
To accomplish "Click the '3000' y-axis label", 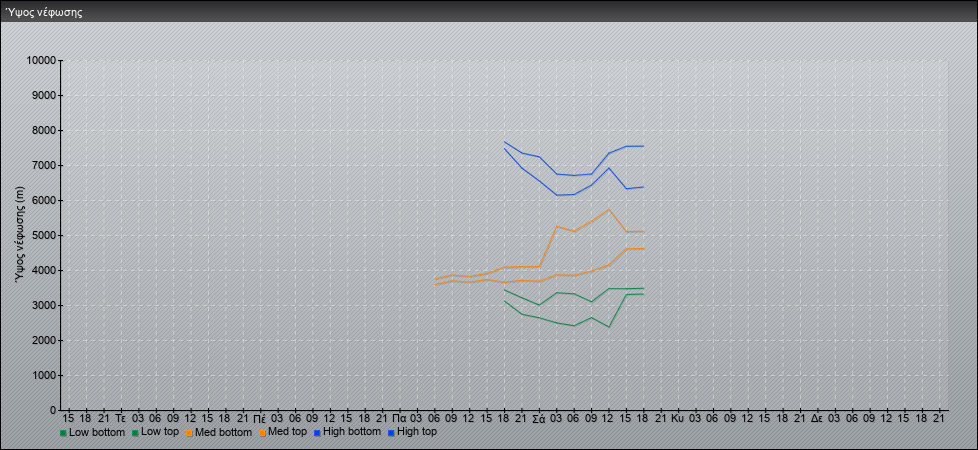I will coord(44,305).
